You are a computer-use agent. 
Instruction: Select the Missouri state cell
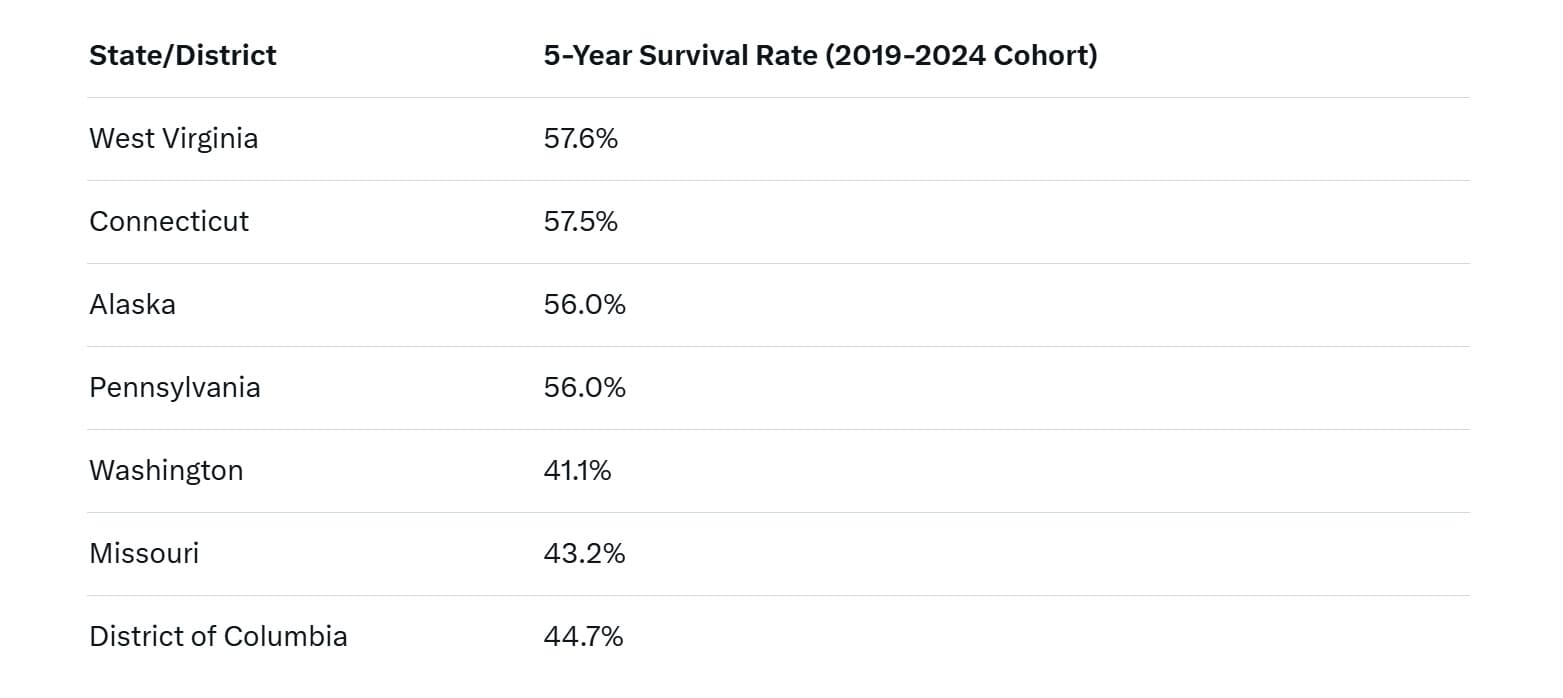coord(144,553)
